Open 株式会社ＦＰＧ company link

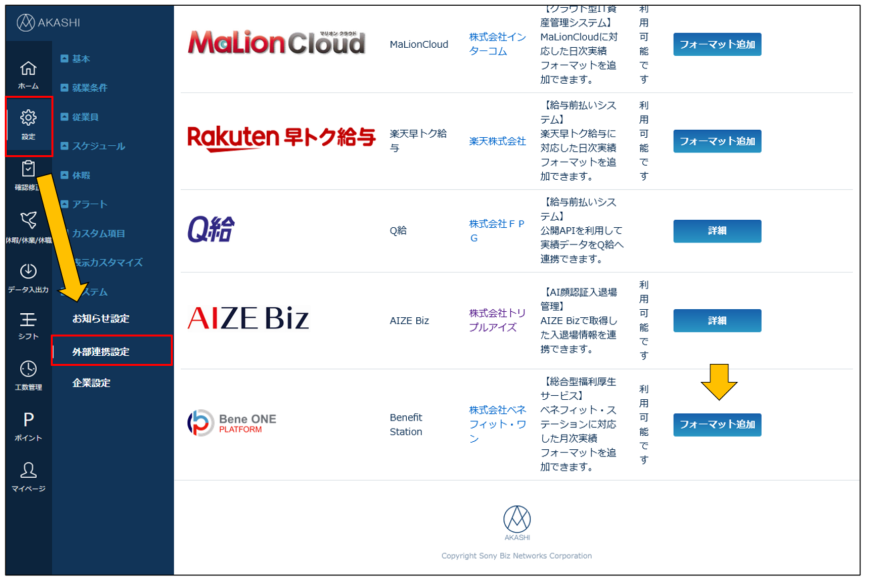click(x=497, y=231)
